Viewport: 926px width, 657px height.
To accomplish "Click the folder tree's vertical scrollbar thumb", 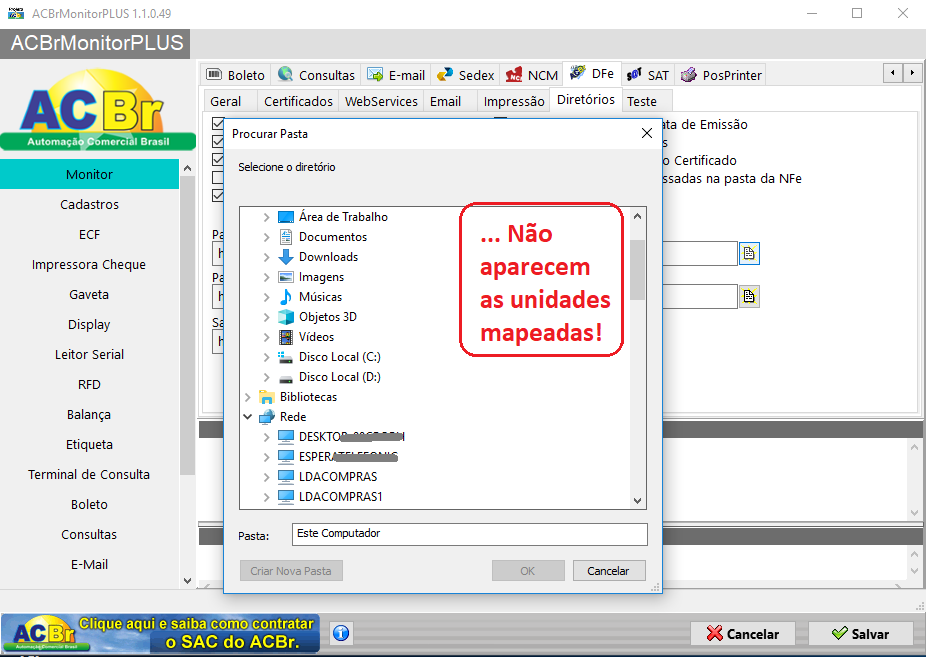I will (637, 270).
